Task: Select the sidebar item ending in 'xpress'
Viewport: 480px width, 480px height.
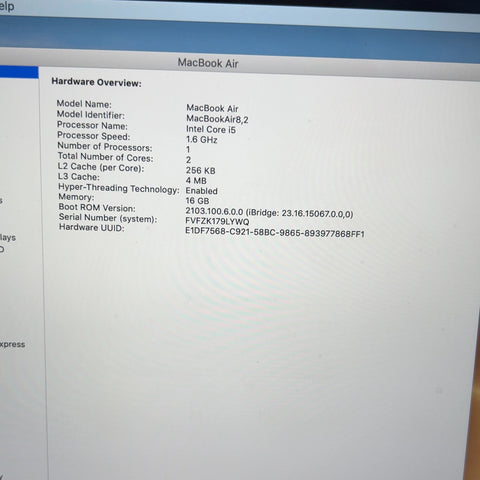Action: pos(12,344)
